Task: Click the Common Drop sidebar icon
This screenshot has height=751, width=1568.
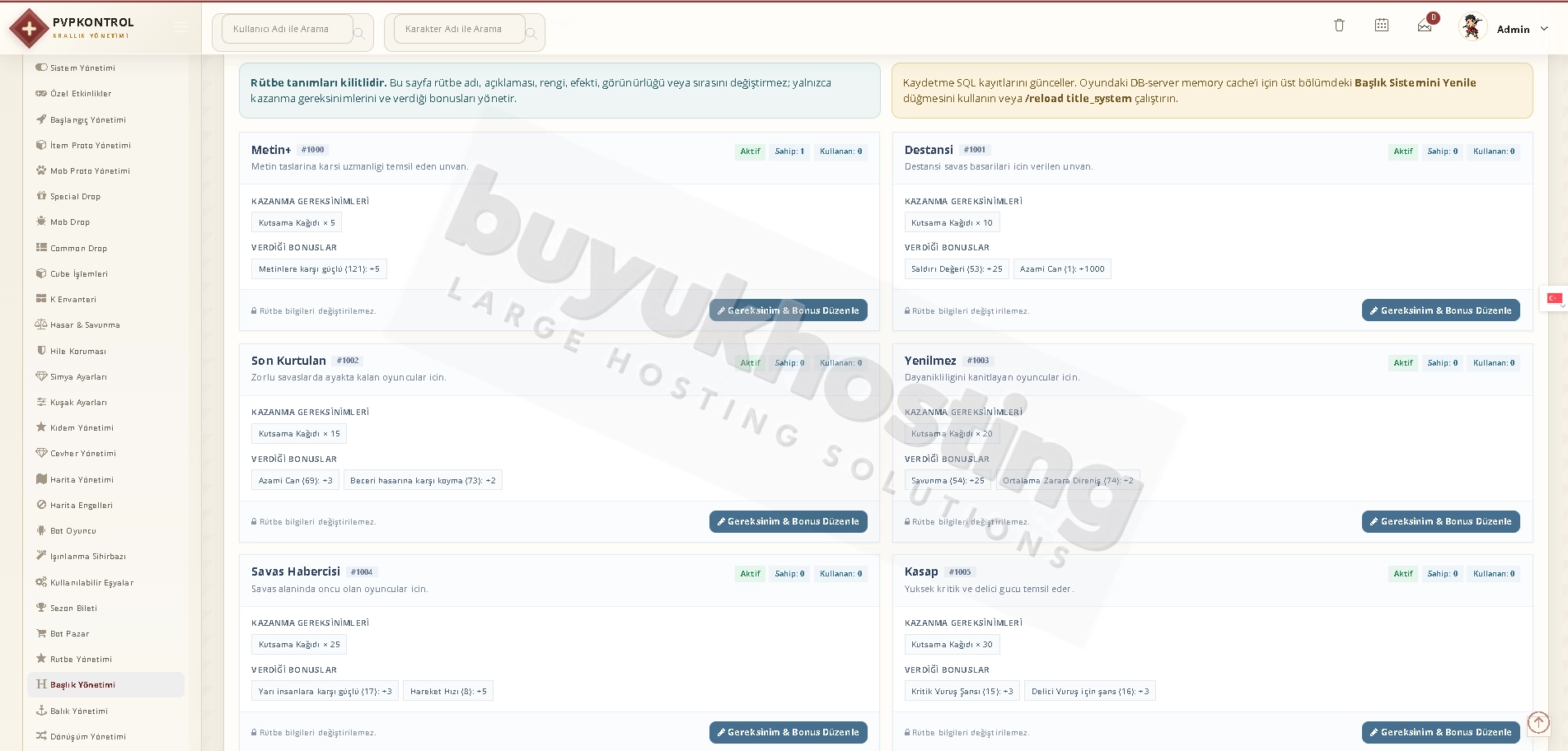Action: [x=41, y=247]
